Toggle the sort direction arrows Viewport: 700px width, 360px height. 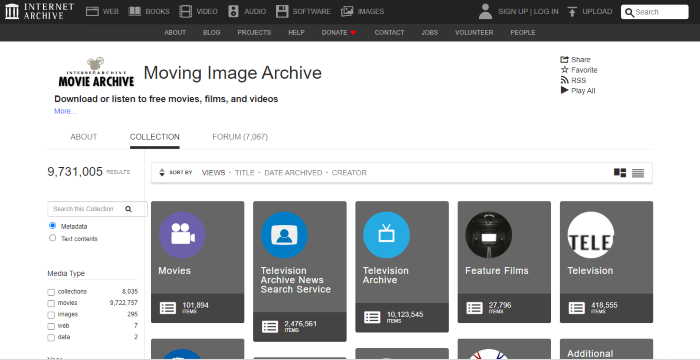click(162, 172)
